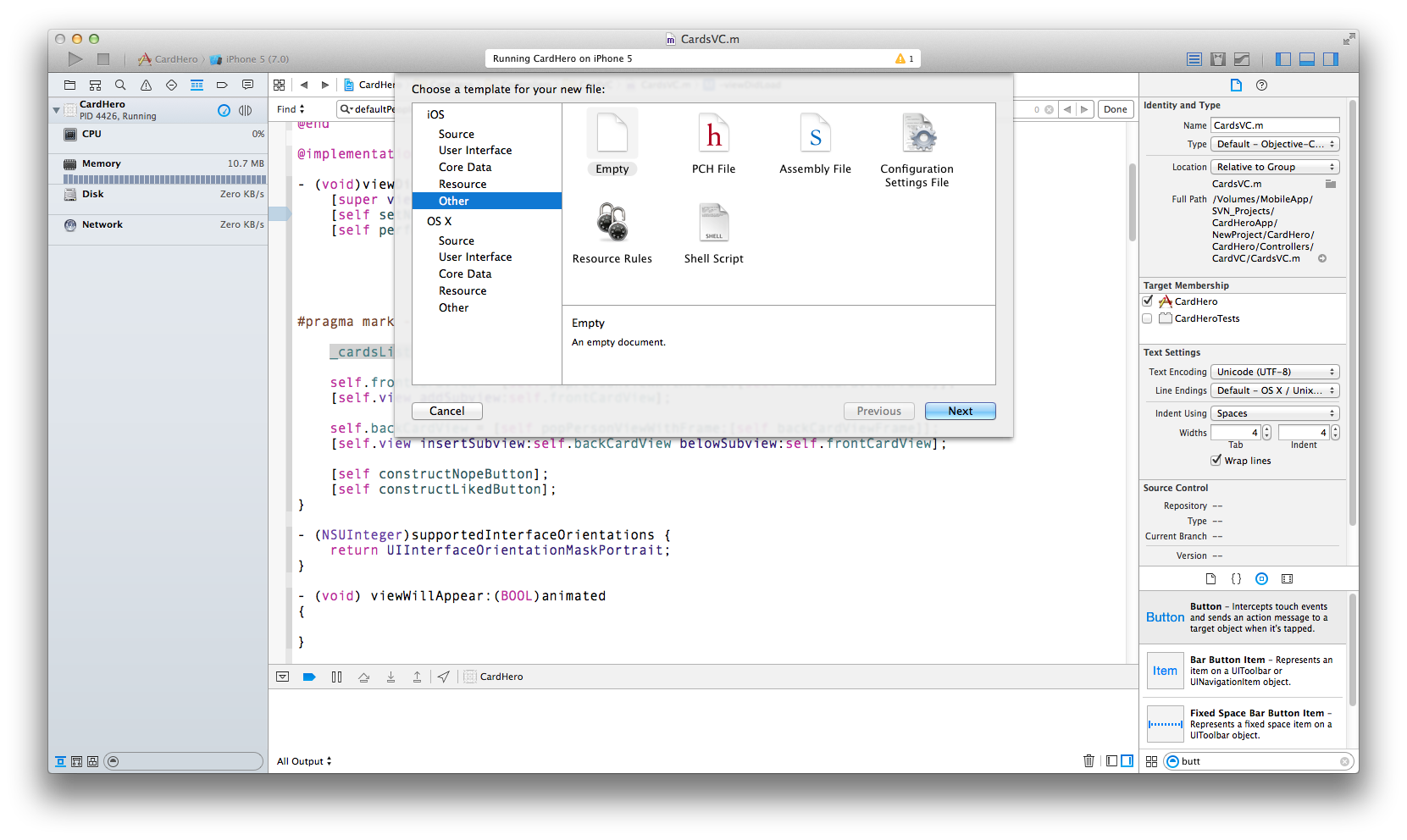Open the Line Endings dropdown
1407x840 pixels.
click(1275, 390)
